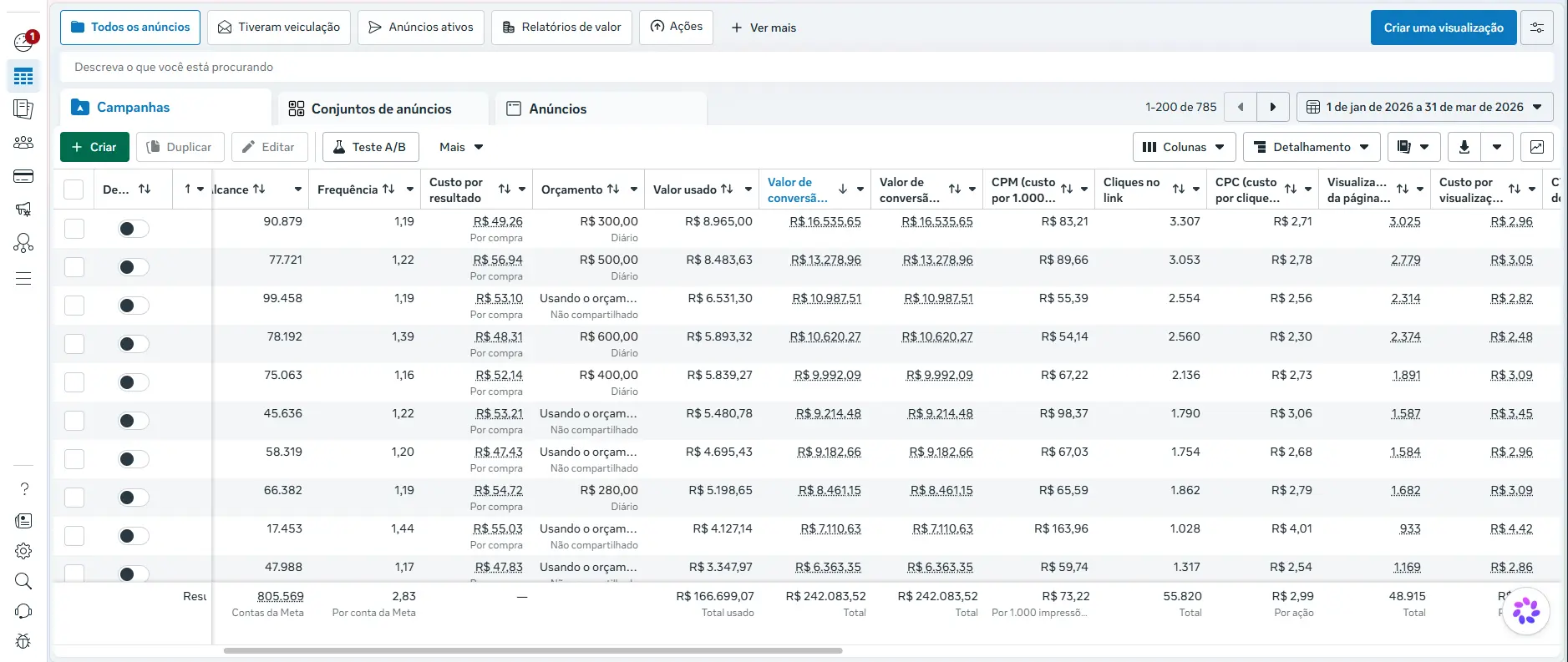Click the horizontal scrollbar under the table
Screen dimensions: 1568x662
tap(533, 650)
